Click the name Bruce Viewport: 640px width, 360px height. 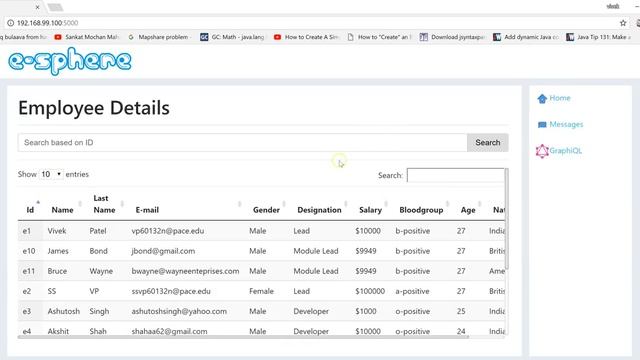(x=57, y=271)
